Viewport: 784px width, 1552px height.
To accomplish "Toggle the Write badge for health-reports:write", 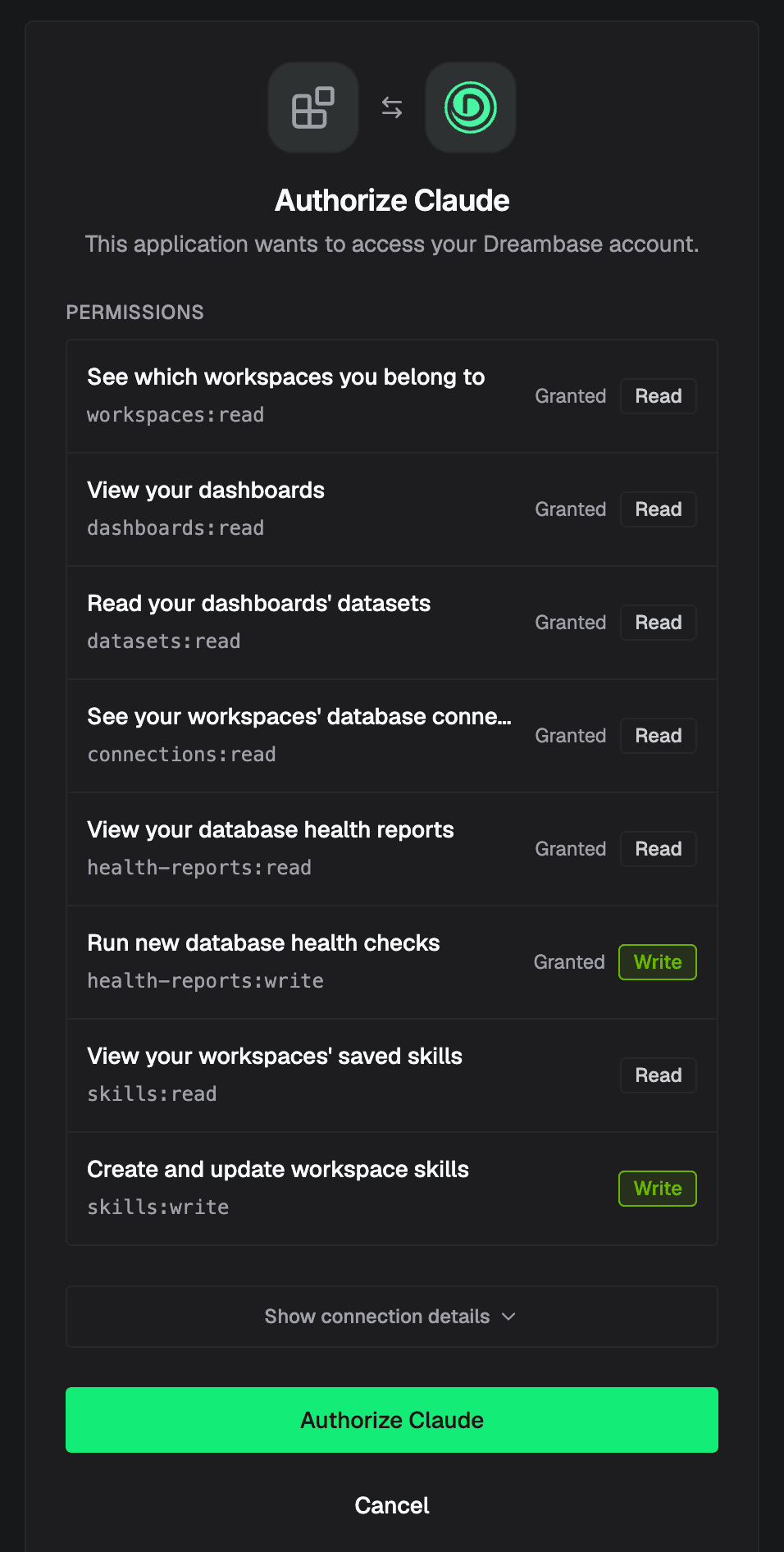I will pos(658,962).
